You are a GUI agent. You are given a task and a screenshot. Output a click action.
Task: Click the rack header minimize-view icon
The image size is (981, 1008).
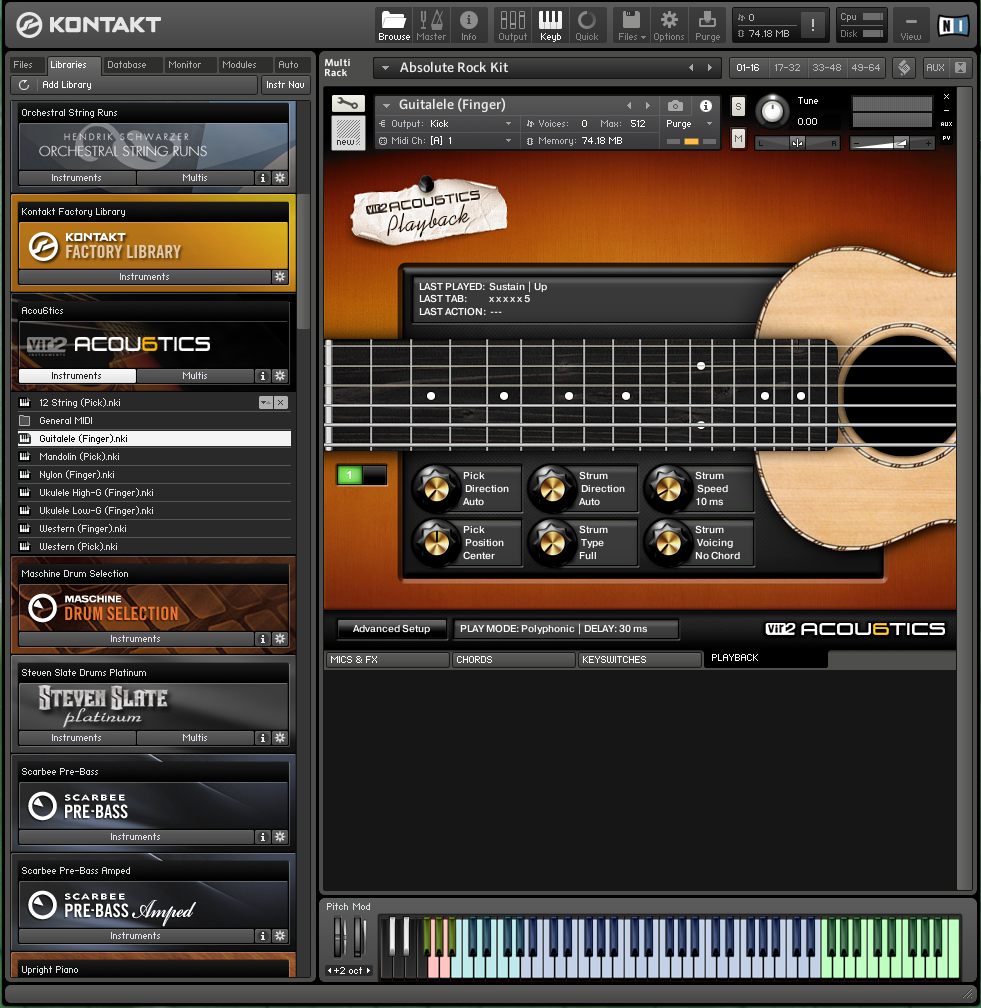tap(904, 68)
